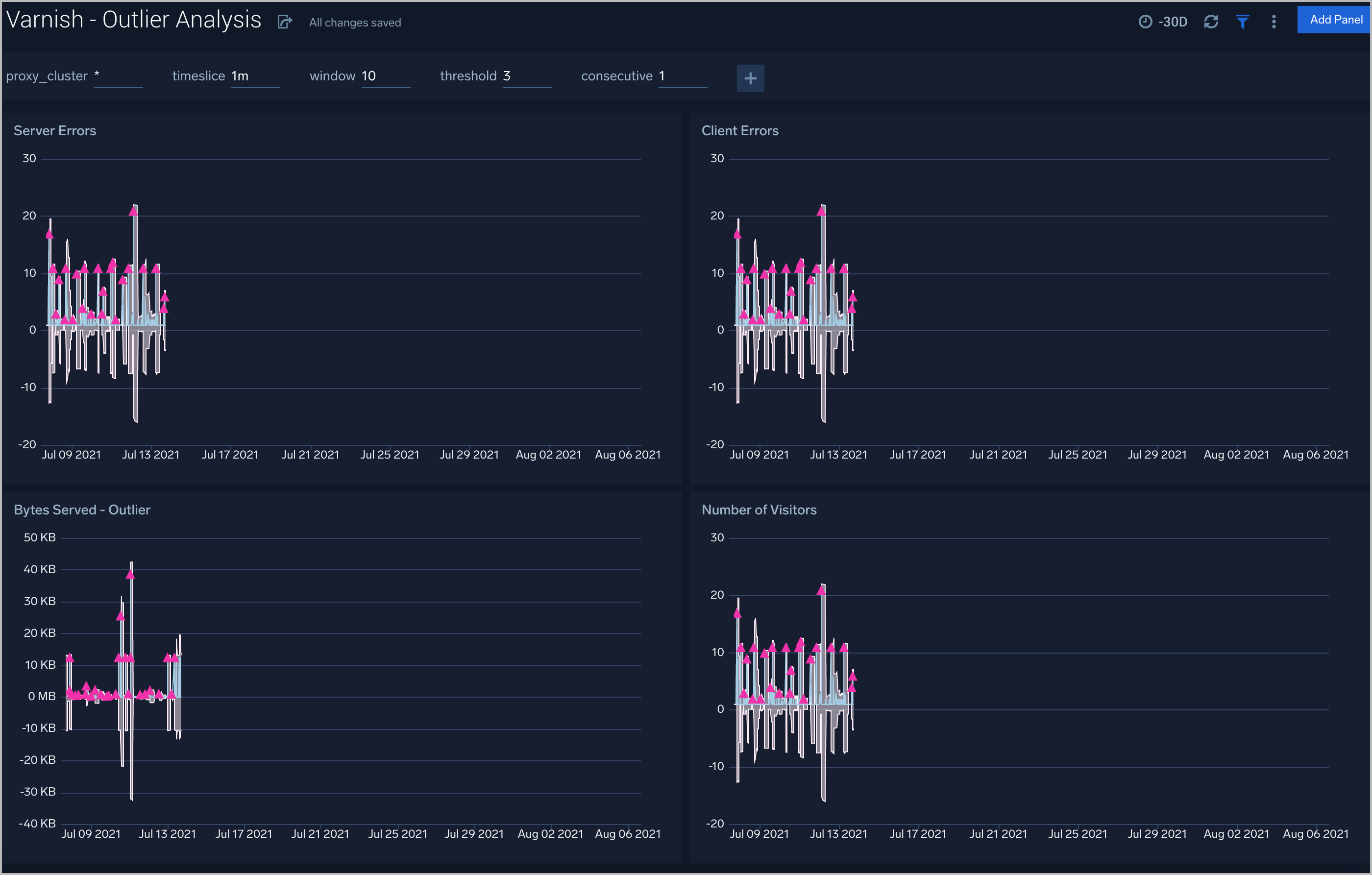Click the All changes saved label
The image size is (1372, 875).
tap(354, 22)
